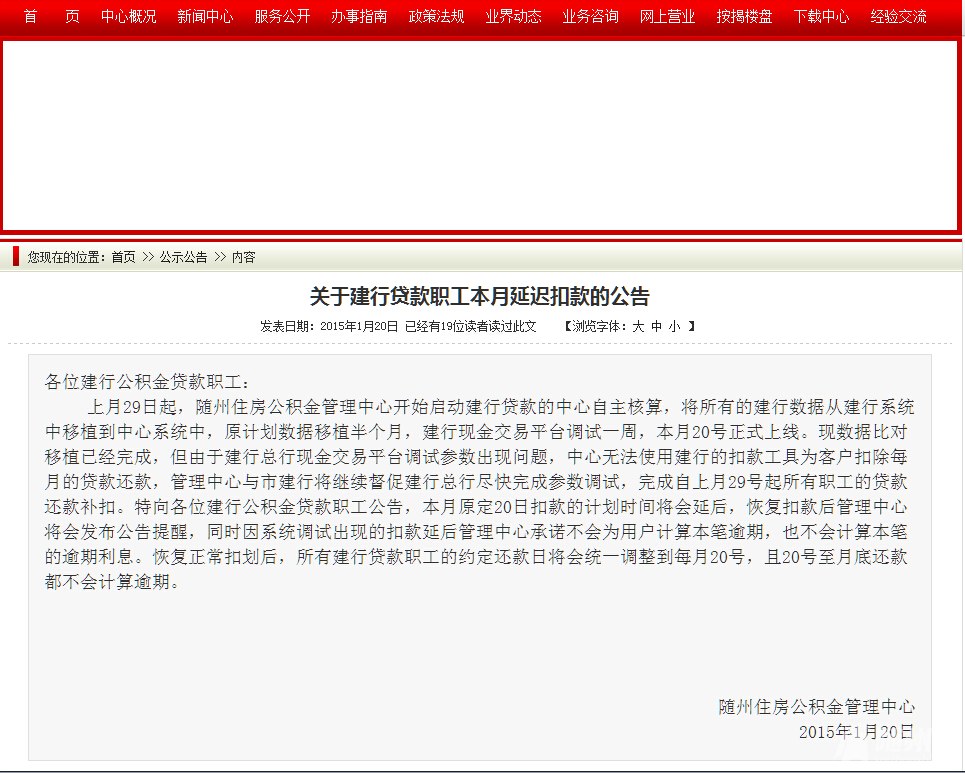
Task: Select 经验交流 in the top navigation
Action: (x=899, y=17)
